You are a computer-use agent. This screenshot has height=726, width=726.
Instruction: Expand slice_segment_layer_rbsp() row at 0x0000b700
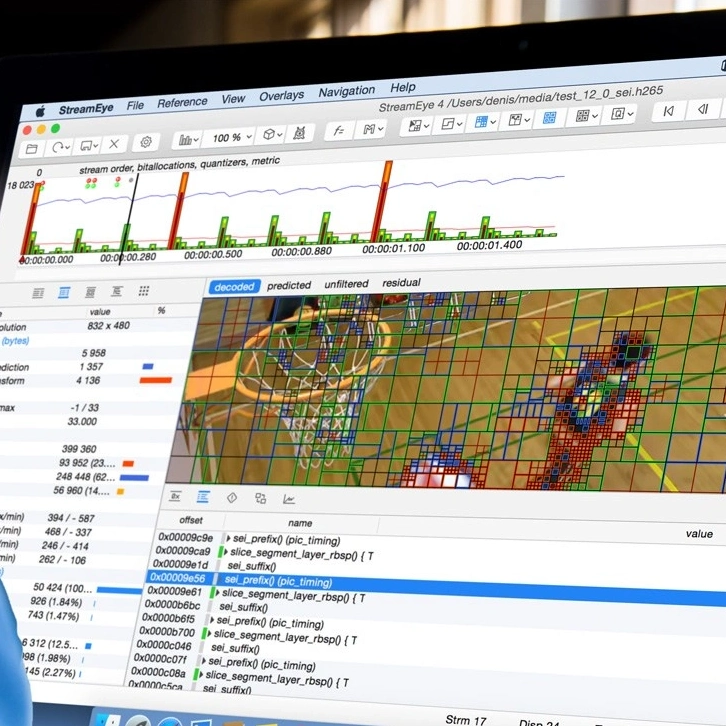(209, 633)
